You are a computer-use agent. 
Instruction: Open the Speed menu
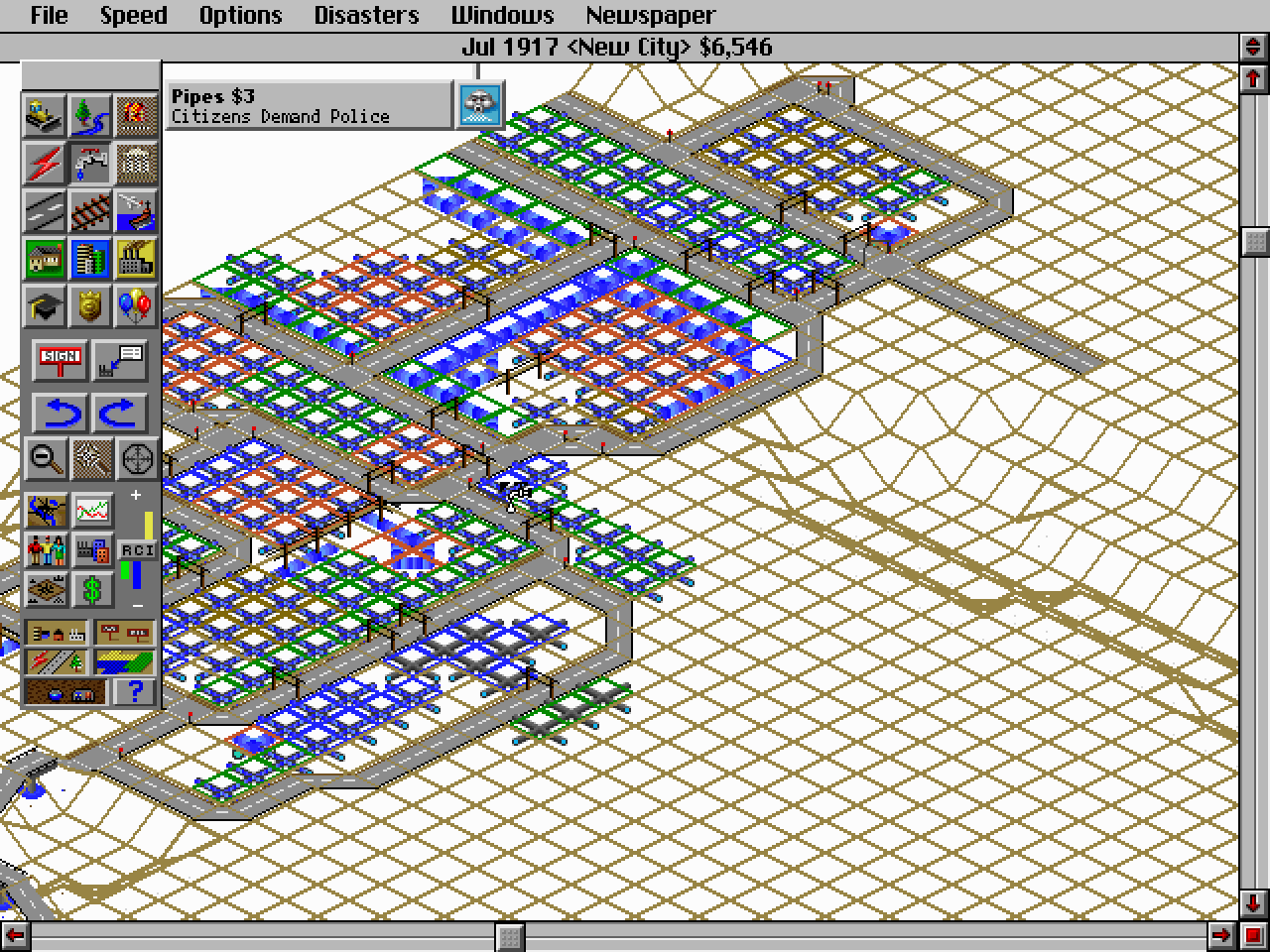133,15
